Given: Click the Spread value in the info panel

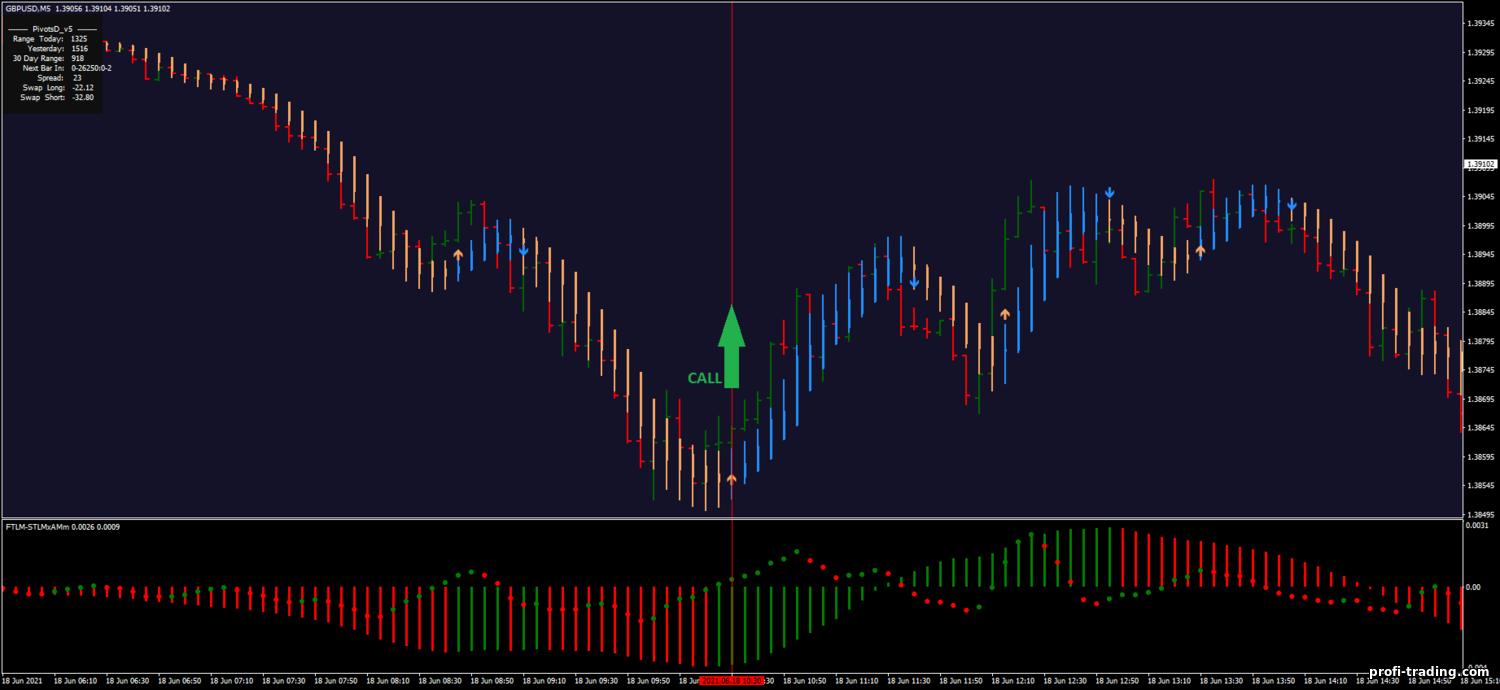Looking at the screenshot, I should pyautogui.click(x=77, y=77).
